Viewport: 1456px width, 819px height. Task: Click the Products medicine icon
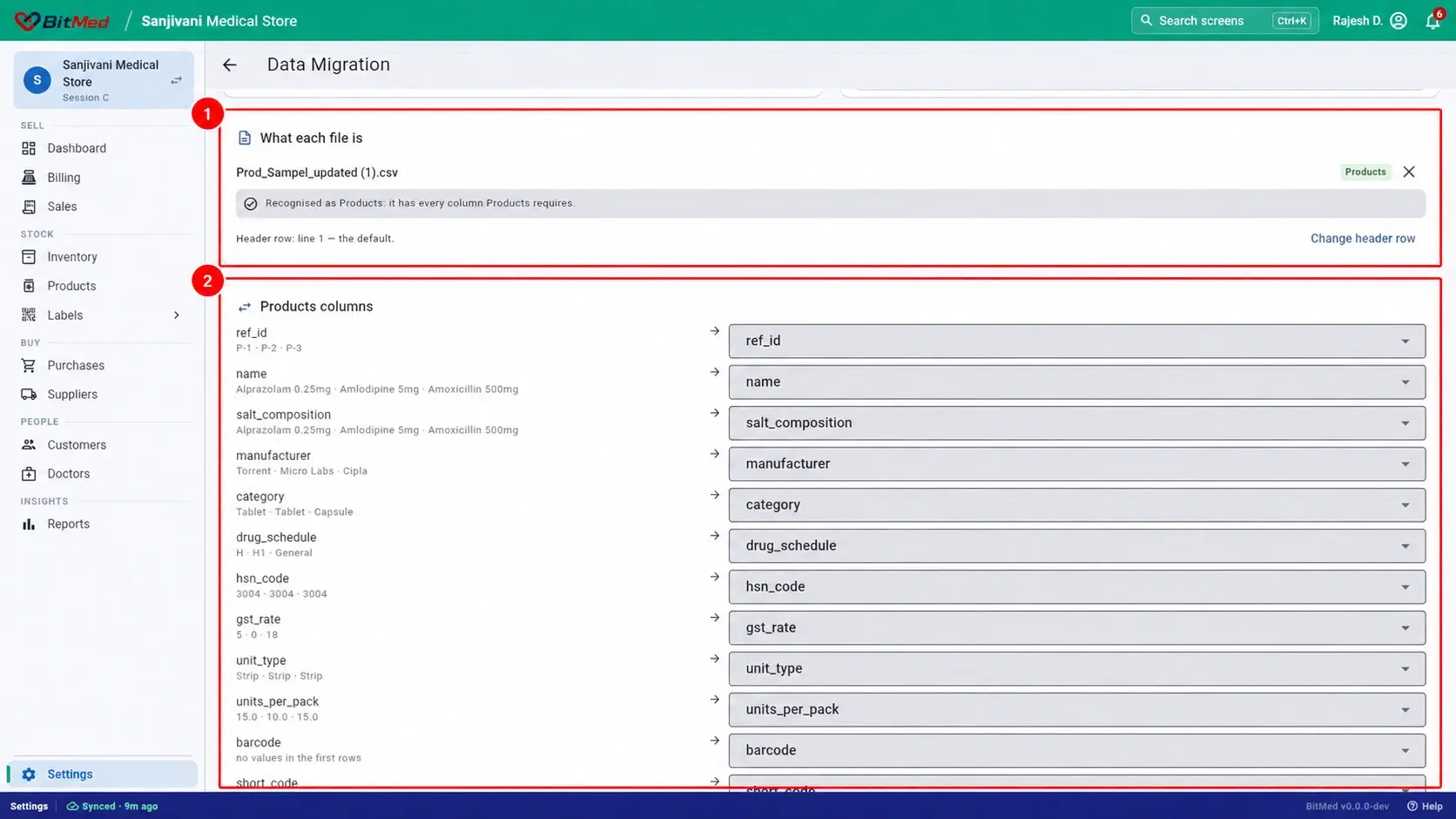tap(29, 286)
